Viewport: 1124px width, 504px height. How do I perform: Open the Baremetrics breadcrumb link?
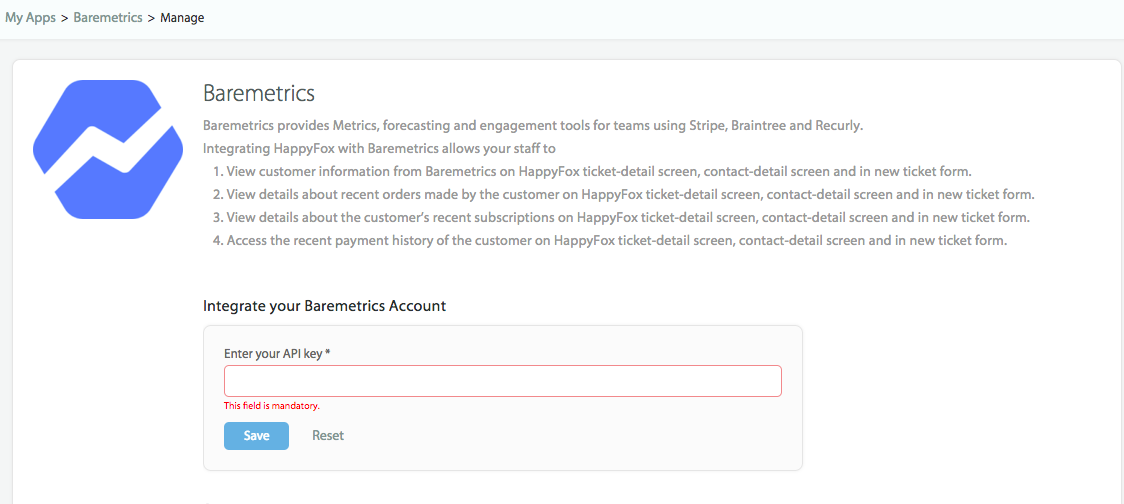pyautogui.click(x=108, y=18)
